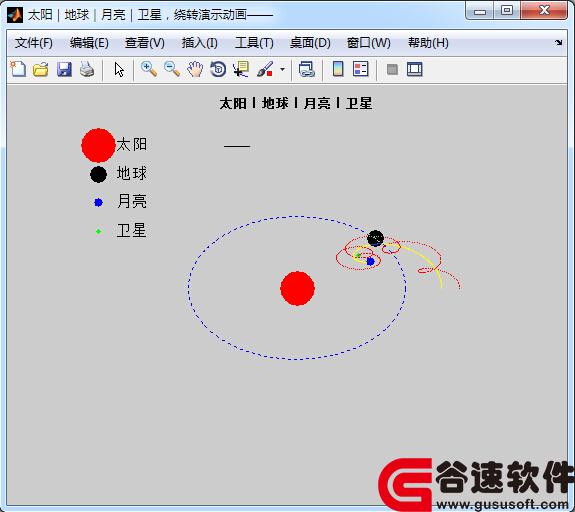Enable the Rotate 3D tool
Screen dimensions: 575x512
tap(218, 69)
